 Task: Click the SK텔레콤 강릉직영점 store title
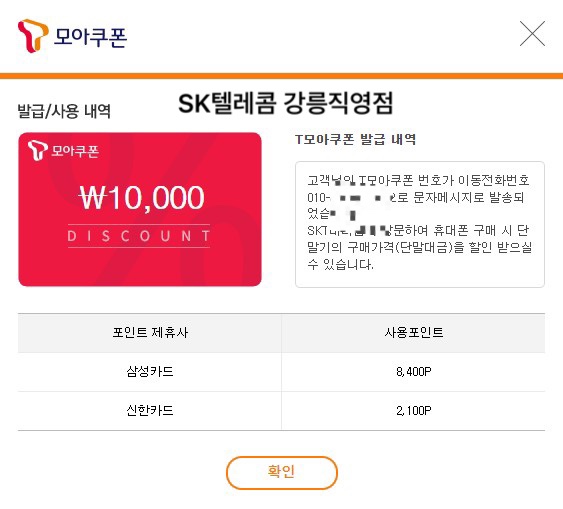click(286, 103)
